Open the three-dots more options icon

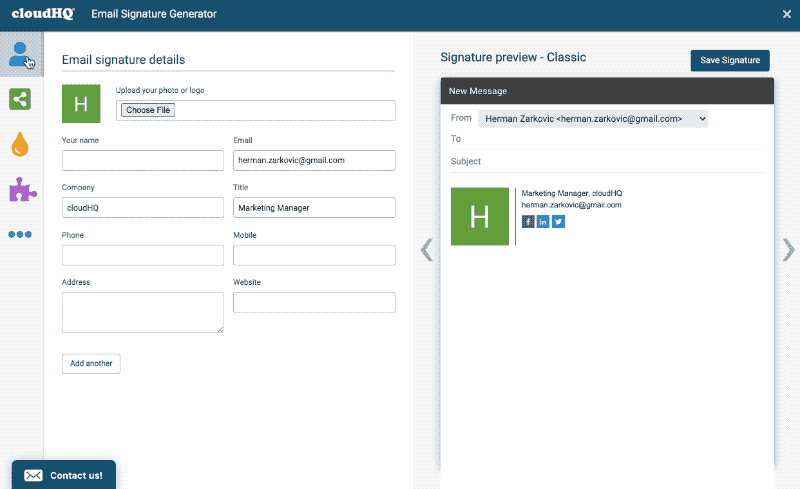[20, 235]
